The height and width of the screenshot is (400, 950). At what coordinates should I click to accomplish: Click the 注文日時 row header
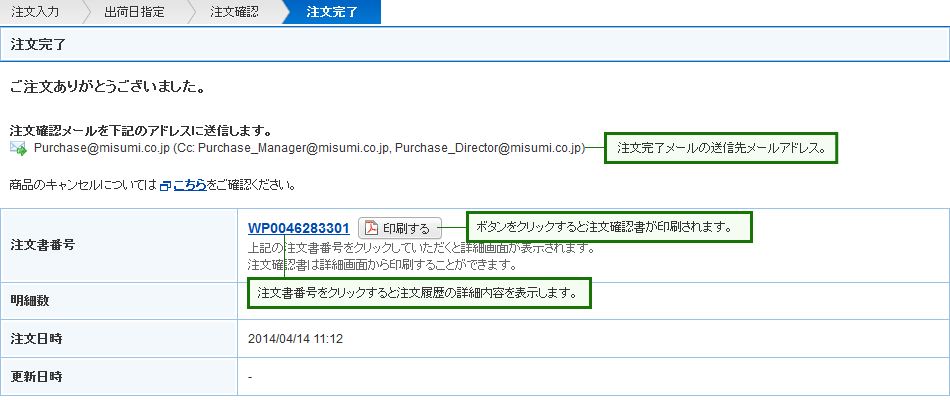coord(119,339)
